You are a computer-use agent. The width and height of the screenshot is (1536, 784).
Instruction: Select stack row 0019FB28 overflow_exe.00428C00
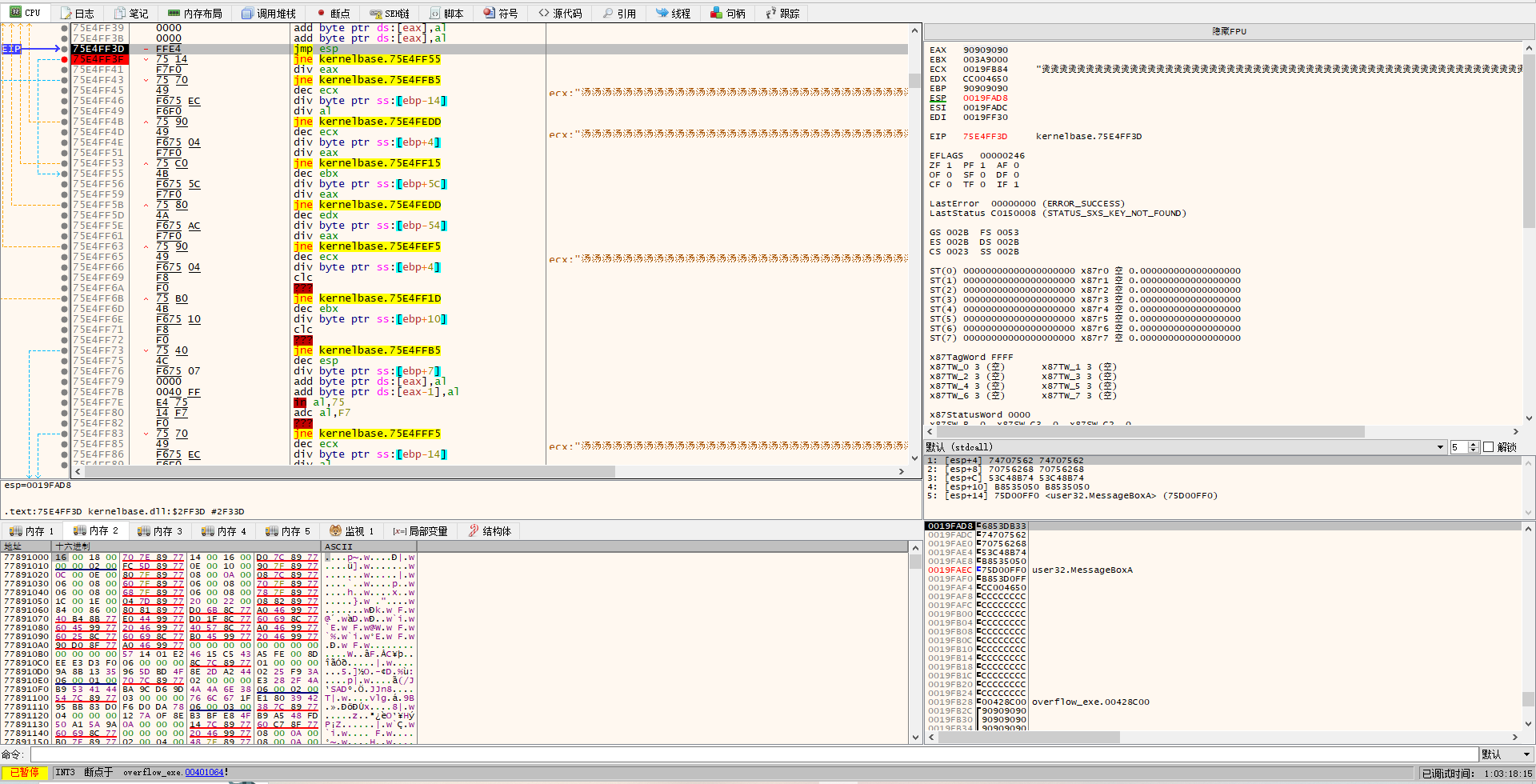(1222, 702)
